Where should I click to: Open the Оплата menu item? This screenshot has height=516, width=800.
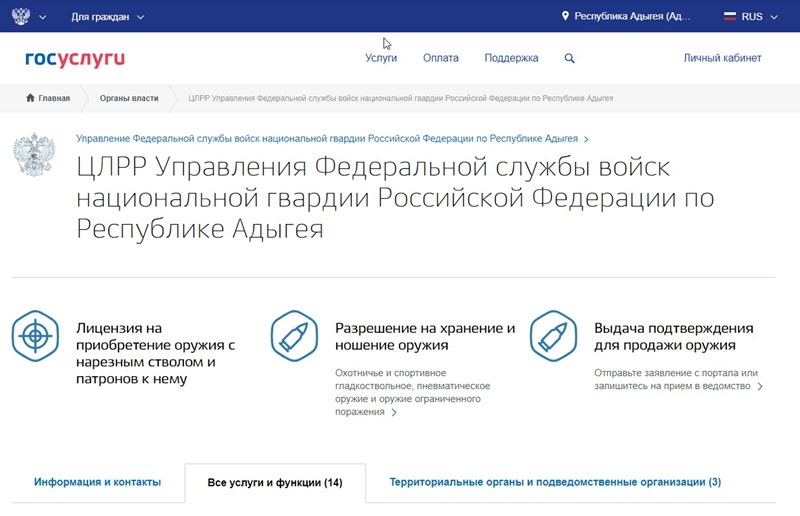pos(441,58)
